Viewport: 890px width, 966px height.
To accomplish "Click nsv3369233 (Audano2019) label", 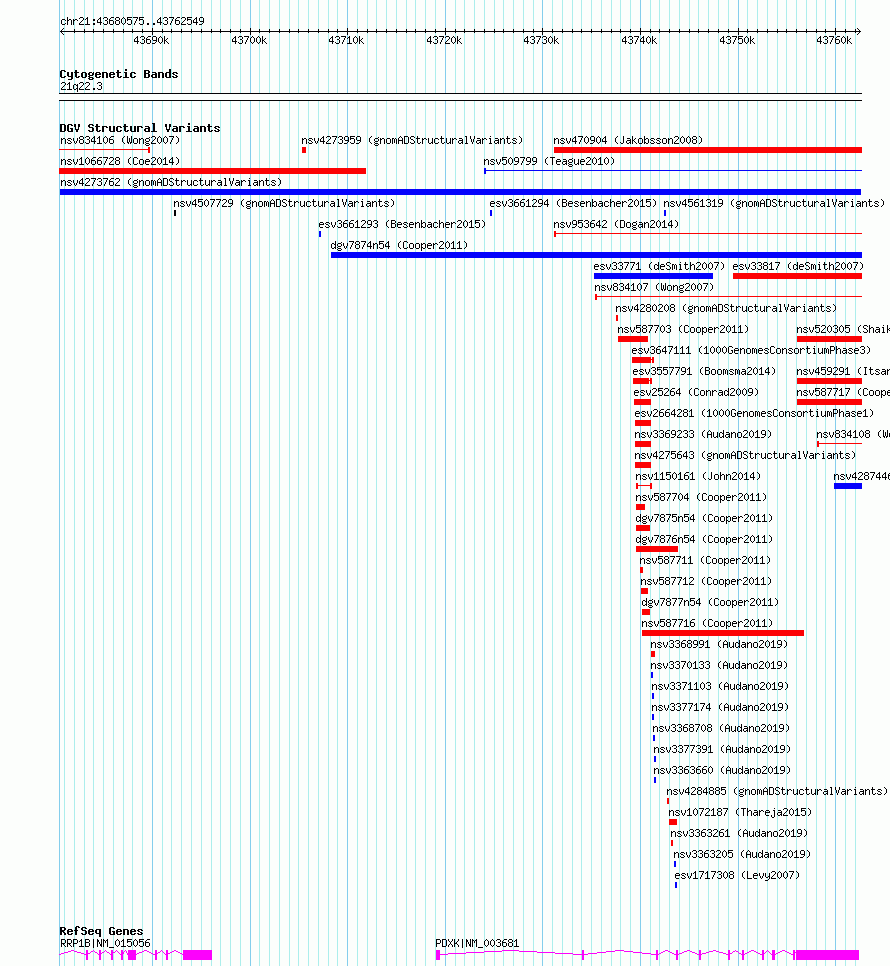I will pos(703,434).
